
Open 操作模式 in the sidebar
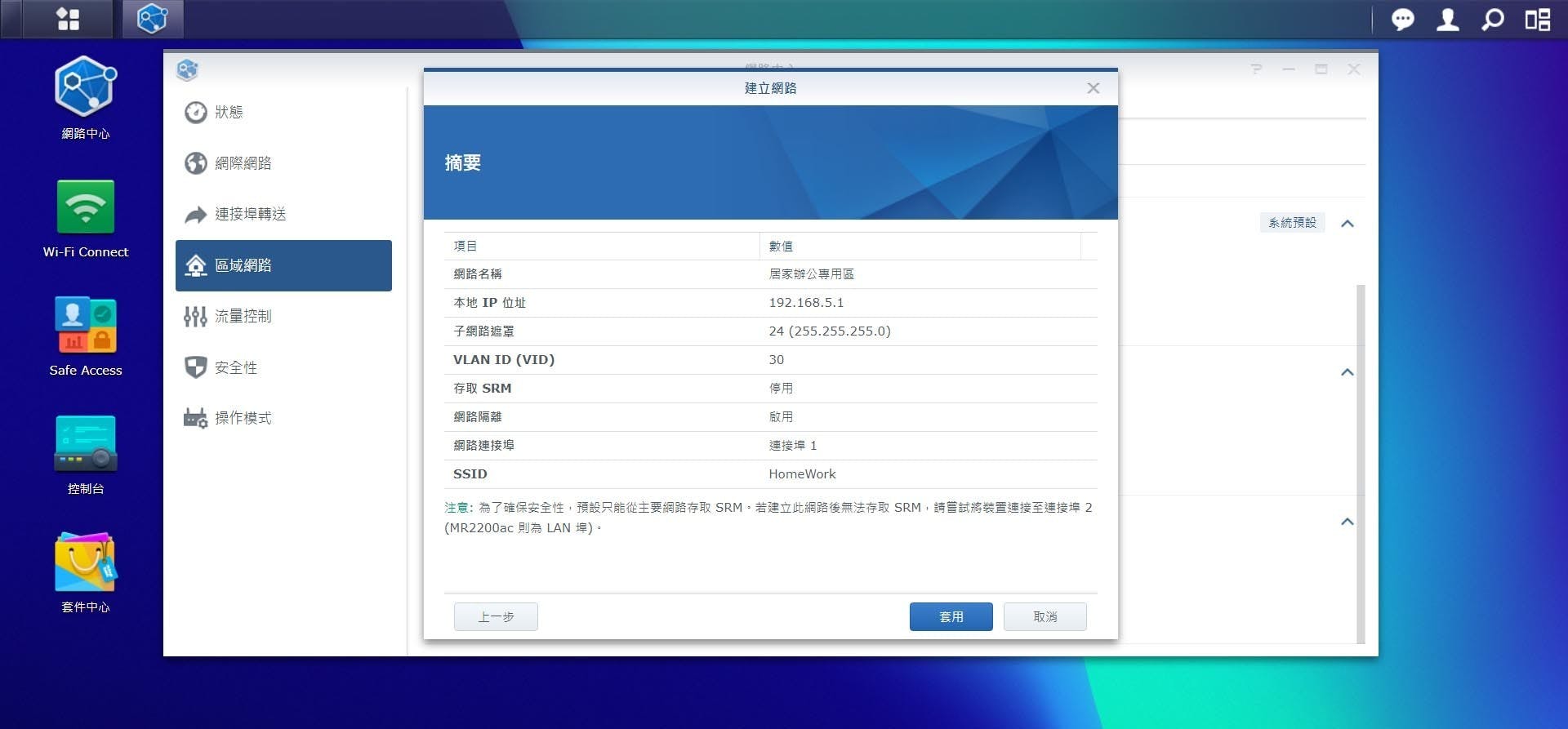283,418
